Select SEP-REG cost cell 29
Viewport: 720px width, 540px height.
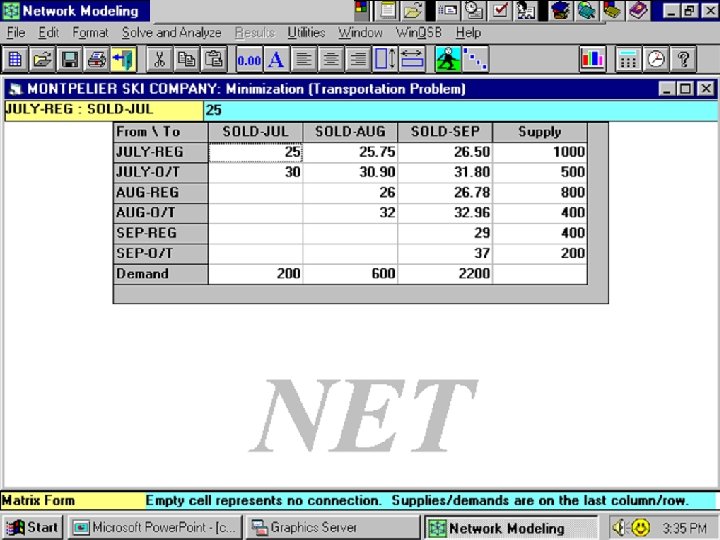coord(445,233)
